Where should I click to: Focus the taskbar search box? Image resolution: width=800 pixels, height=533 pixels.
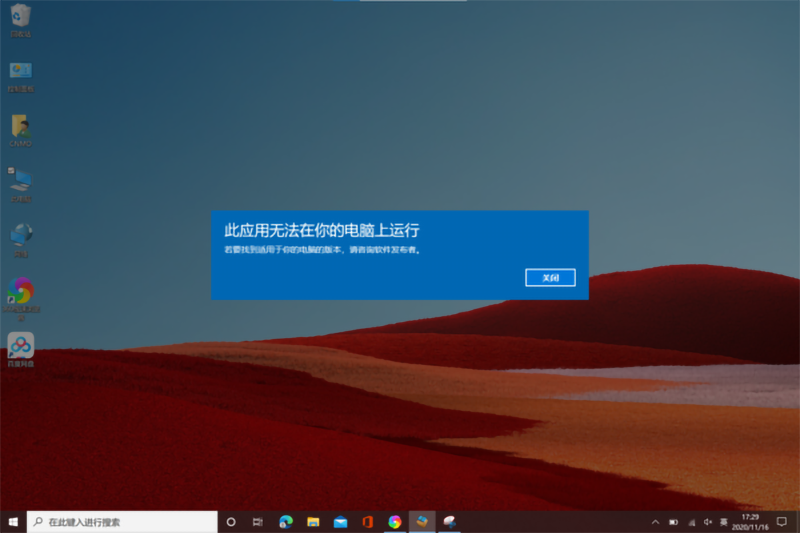pos(122,522)
